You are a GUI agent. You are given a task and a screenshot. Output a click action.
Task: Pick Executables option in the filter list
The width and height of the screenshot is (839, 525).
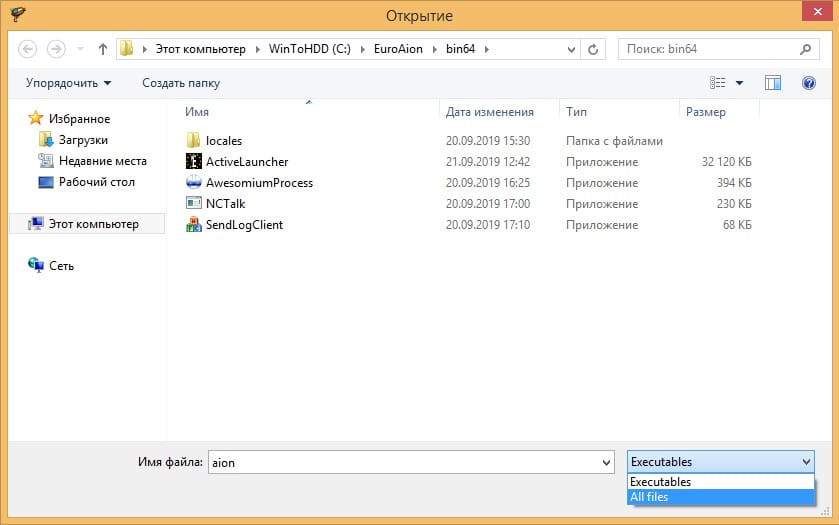coord(660,482)
